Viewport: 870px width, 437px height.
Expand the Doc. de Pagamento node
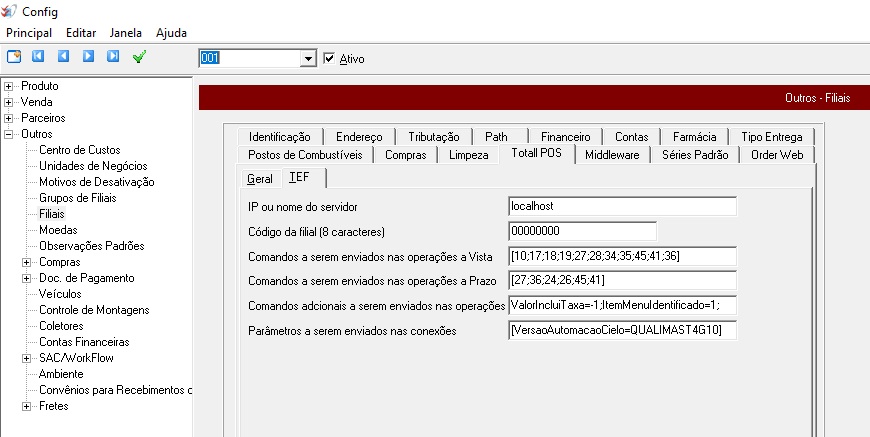point(26,278)
